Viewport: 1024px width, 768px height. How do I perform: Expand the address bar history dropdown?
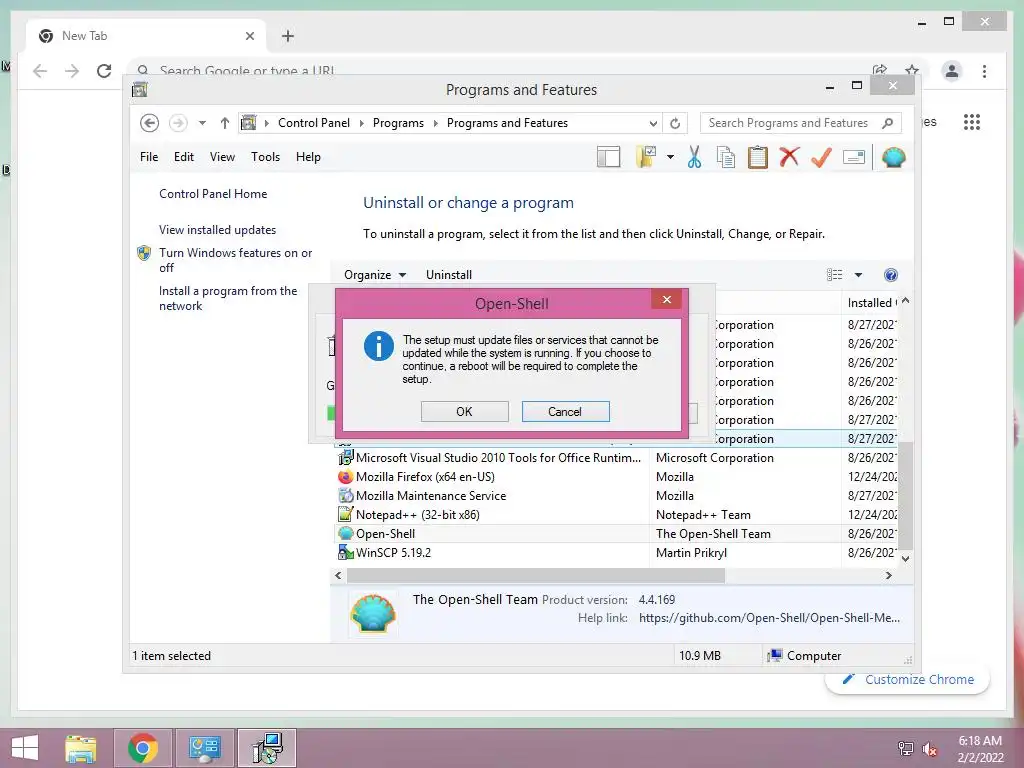click(652, 123)
